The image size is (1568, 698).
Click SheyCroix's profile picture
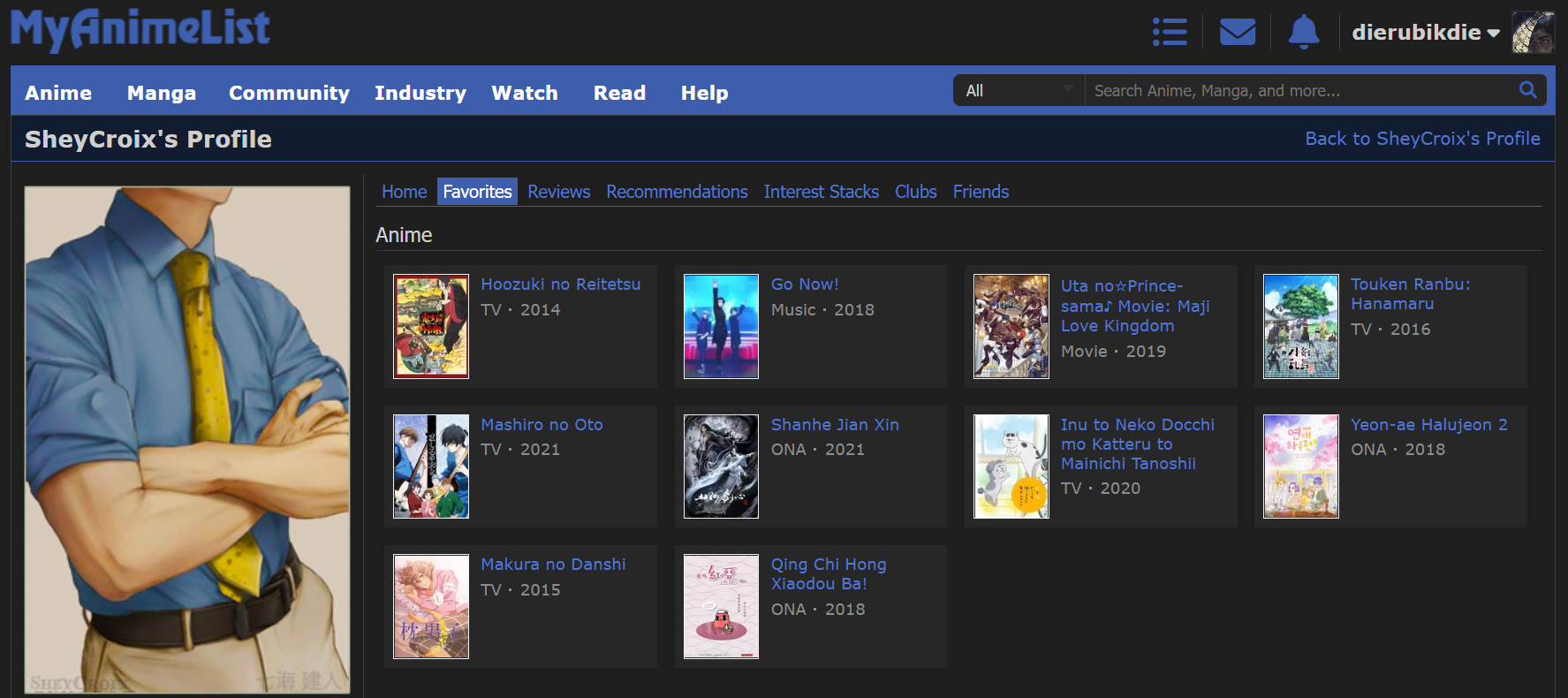click(187, 440)
